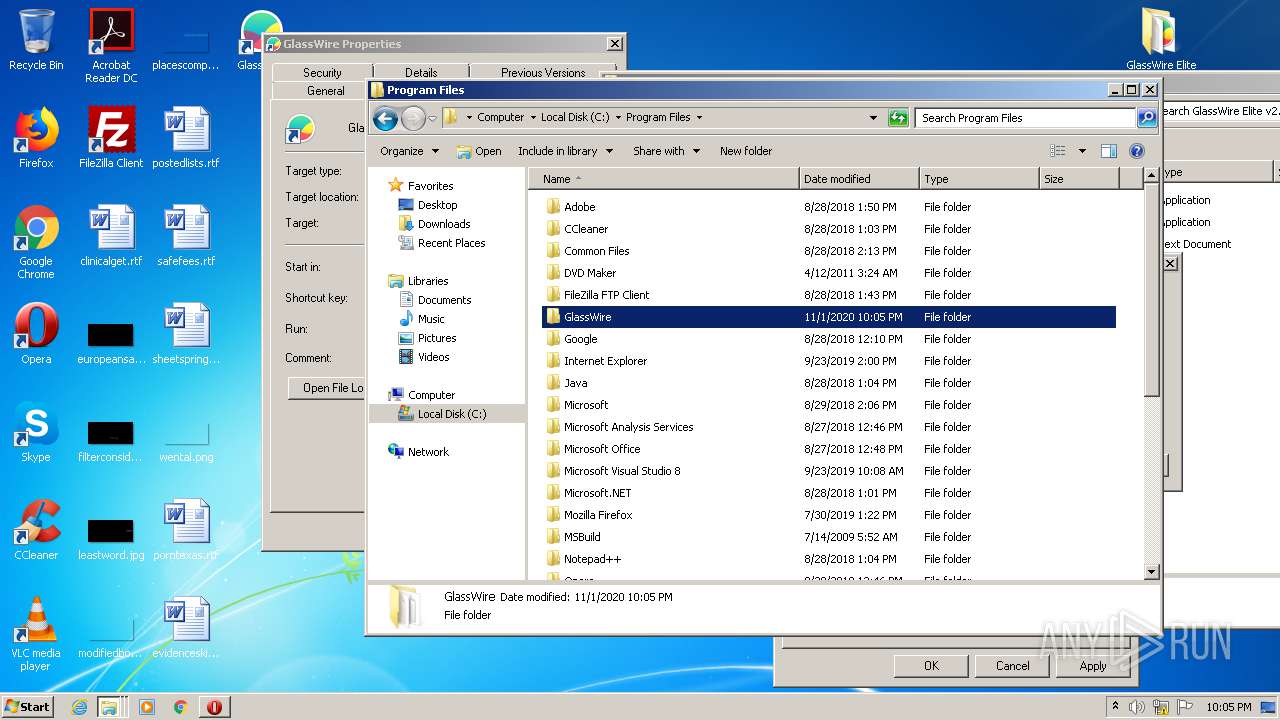The width and height of the screenshot is (1280, 720).
Task: Select the Mozilla Firefox folder row
Action: pos(828,515)
